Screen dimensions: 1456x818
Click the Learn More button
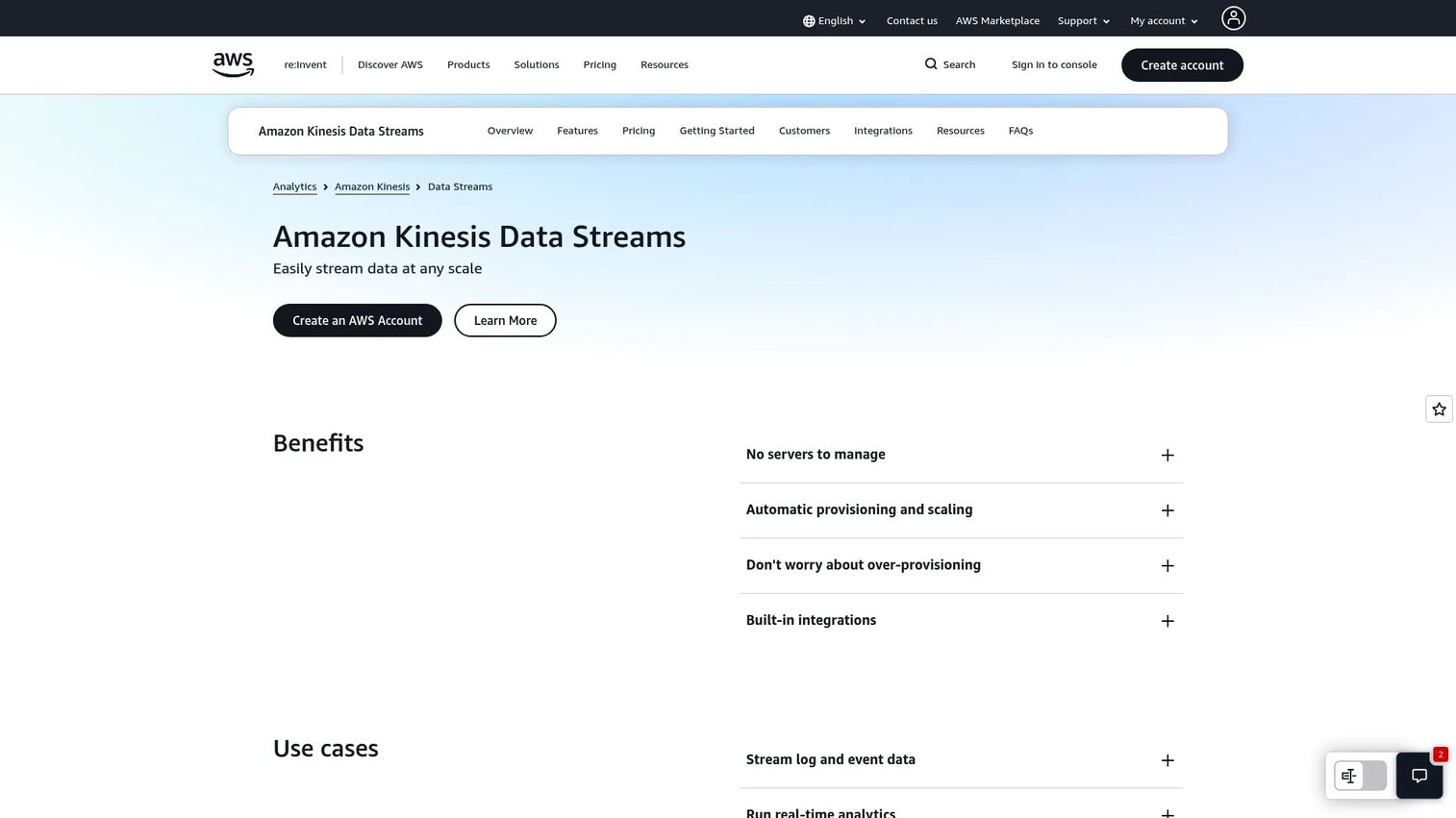[x=505, y=321]
